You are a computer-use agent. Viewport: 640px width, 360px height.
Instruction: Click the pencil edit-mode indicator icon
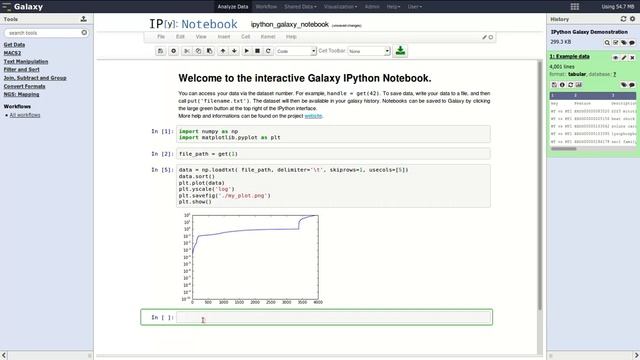click(x=484, y=37)
